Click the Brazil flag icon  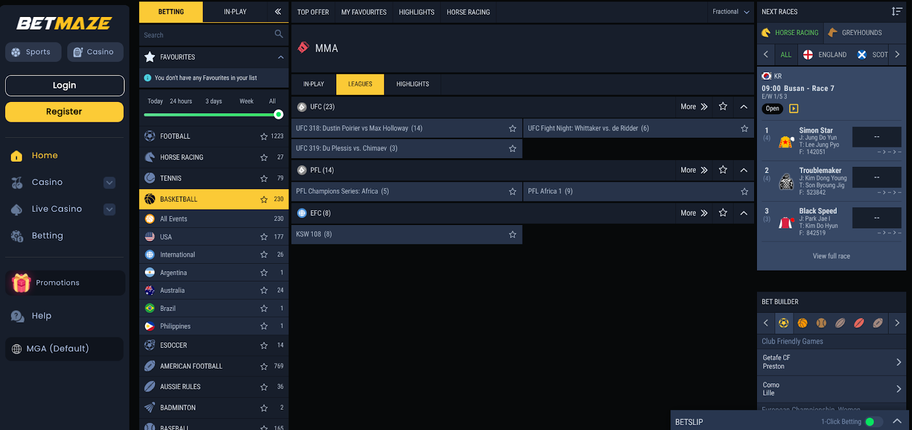pyautogui.click(x=149, y=308)
